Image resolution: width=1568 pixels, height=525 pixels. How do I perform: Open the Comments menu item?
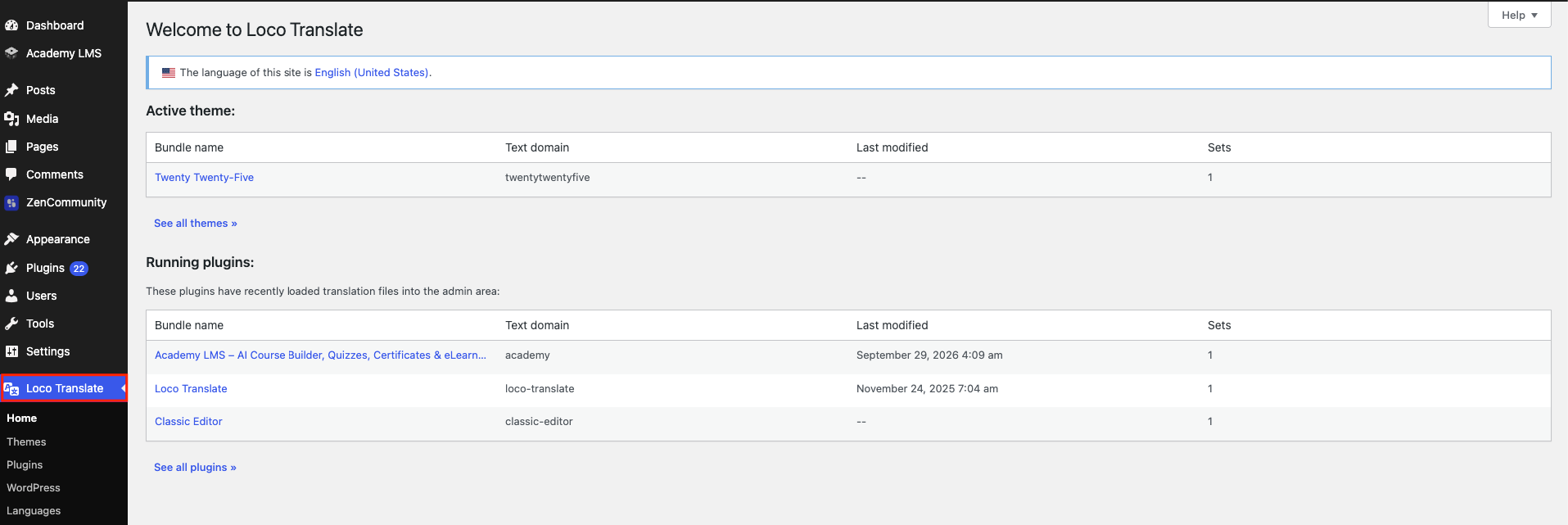tap(55, 174)
